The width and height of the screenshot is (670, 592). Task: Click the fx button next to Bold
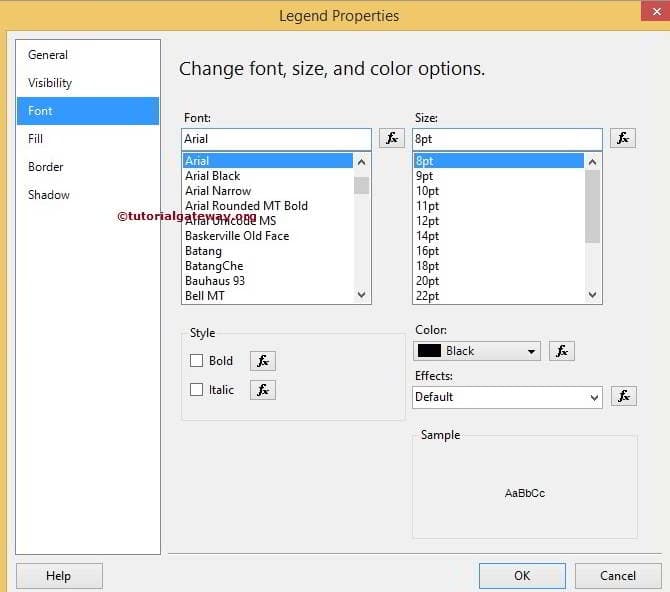(x=263, y=361)
